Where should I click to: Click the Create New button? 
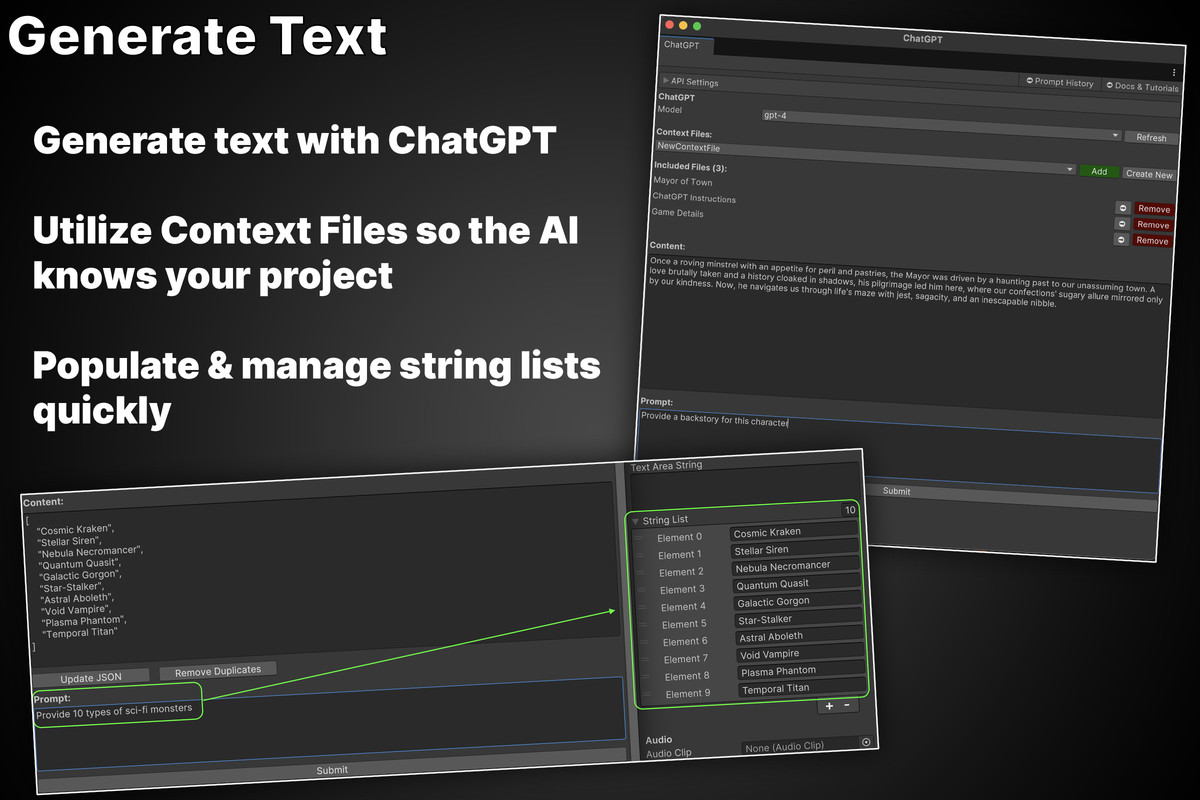point(1148,174)
